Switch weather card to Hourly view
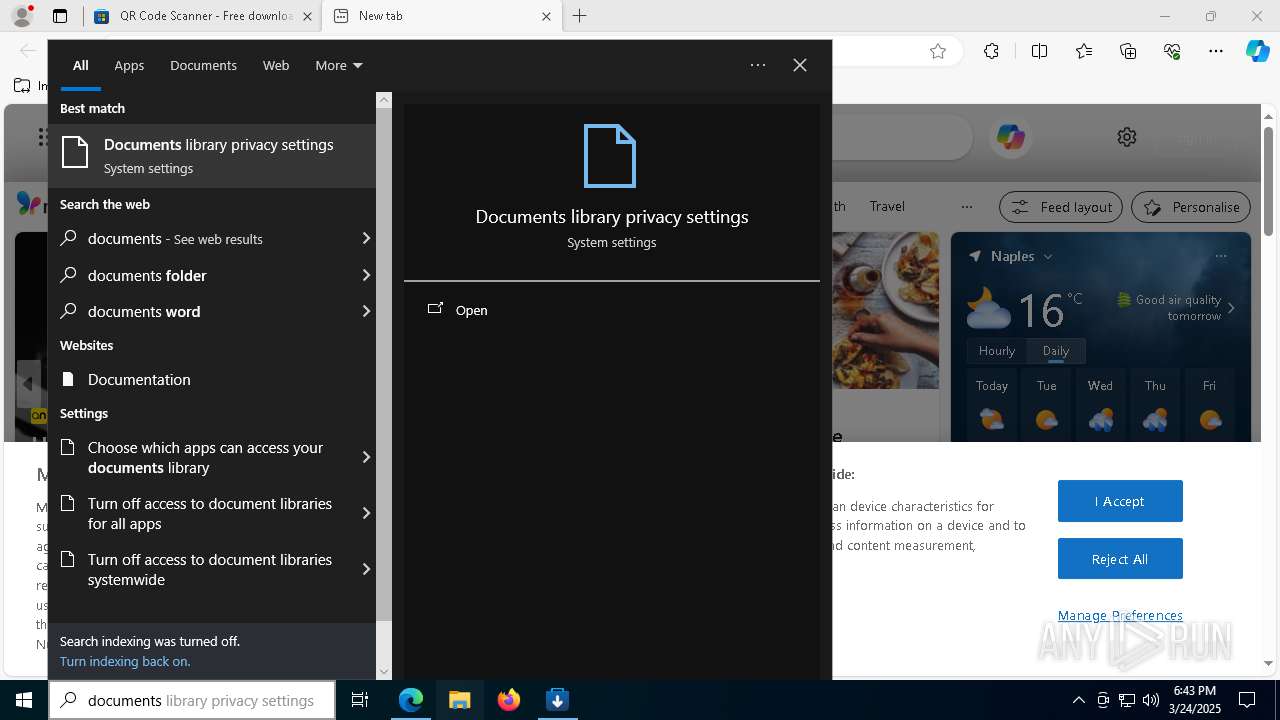The height and width of the screenshot is (720, 1280). click(997, 351)
